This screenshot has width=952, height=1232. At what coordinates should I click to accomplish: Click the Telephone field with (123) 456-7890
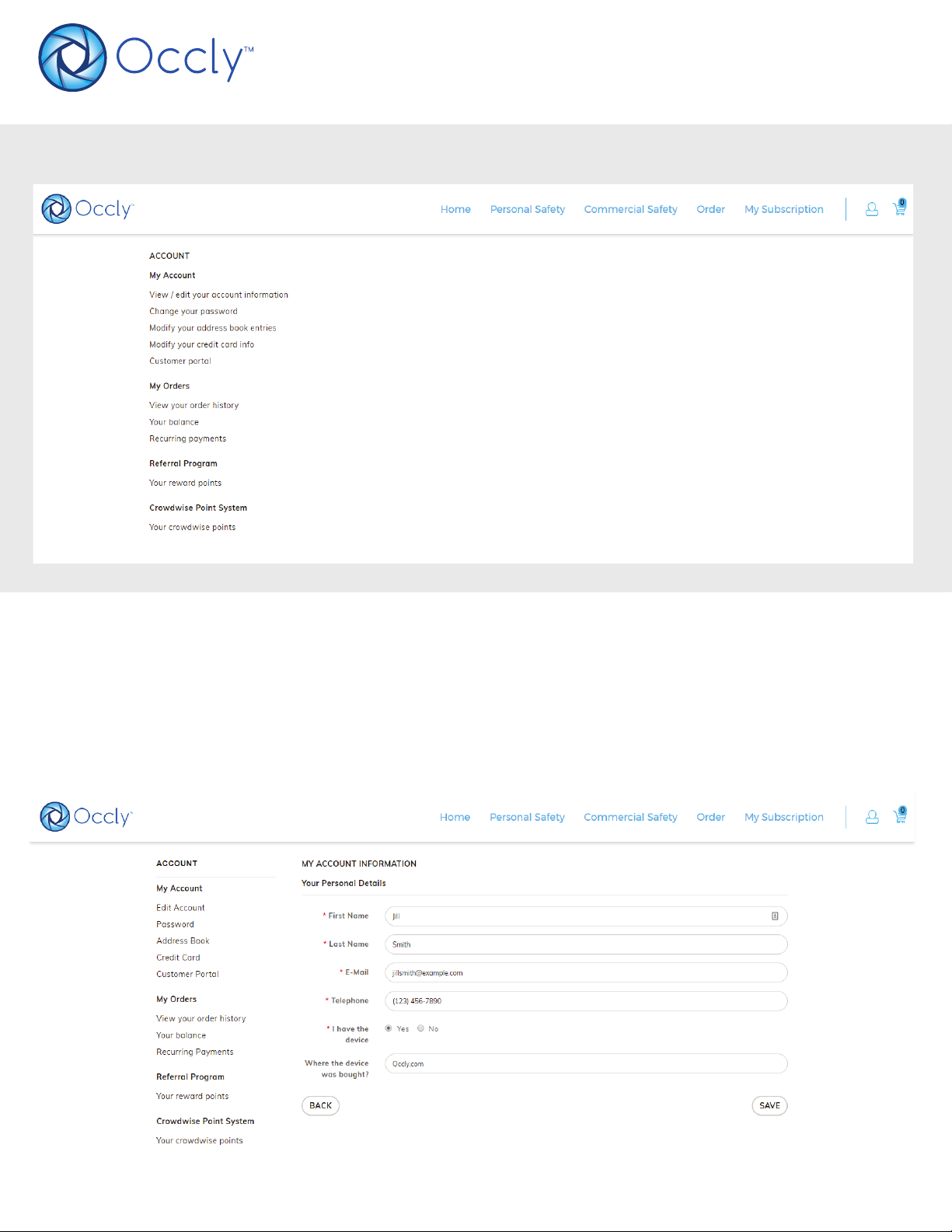pos(586,1001)
